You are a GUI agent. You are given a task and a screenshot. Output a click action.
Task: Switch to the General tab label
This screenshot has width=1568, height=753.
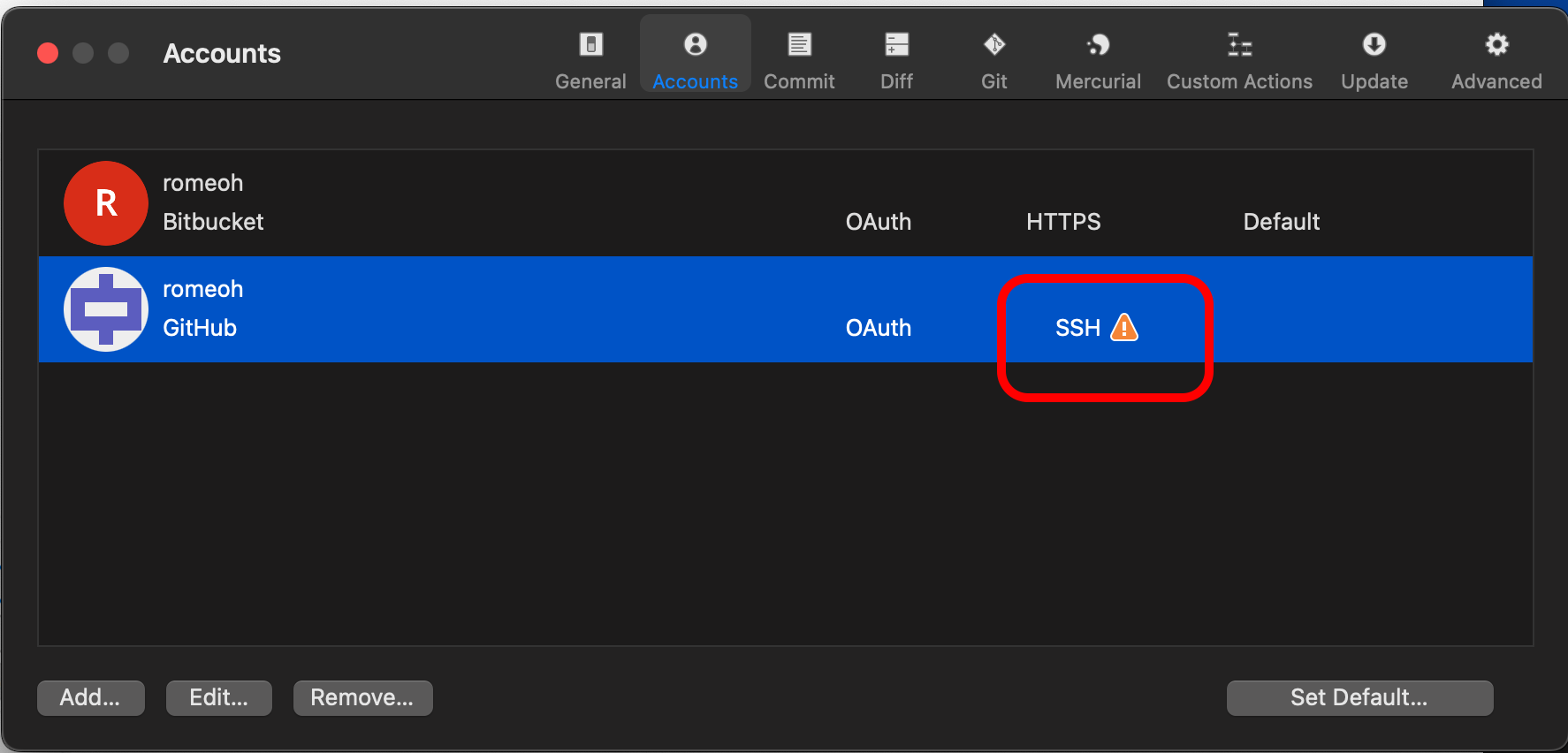tap(590, 81)
